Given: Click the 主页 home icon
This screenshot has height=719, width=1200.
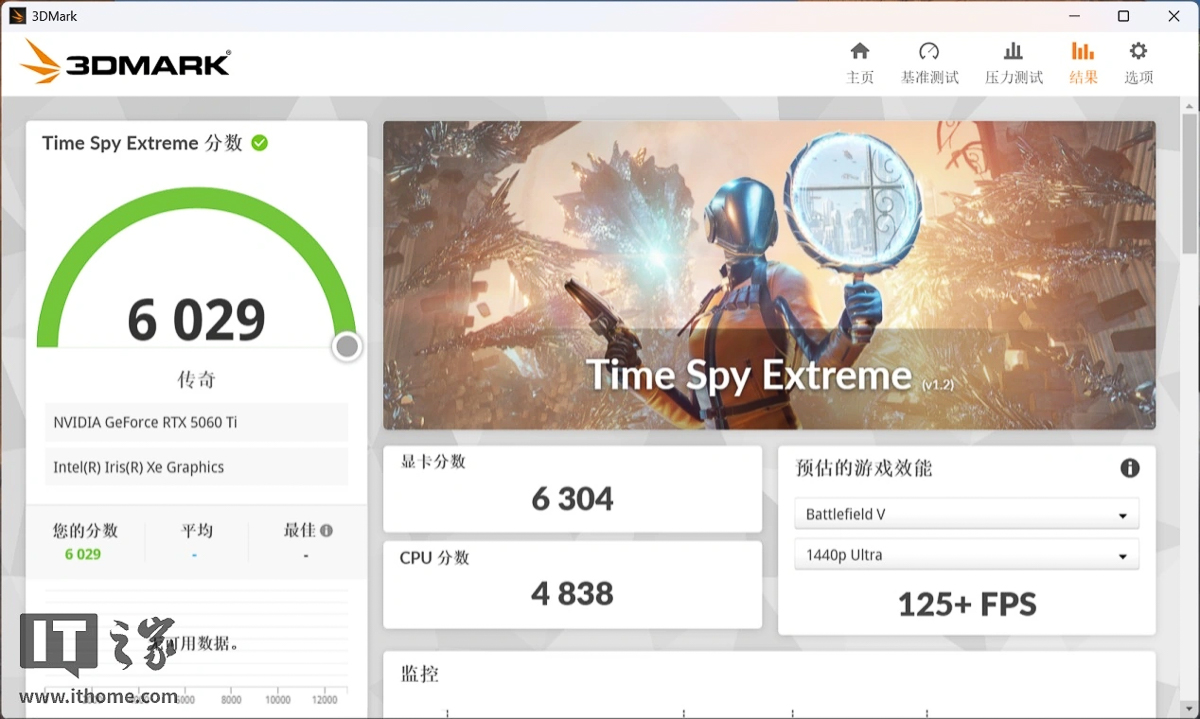Looking at the screenshot, I should pyautogui.click(x=859, y=60).
